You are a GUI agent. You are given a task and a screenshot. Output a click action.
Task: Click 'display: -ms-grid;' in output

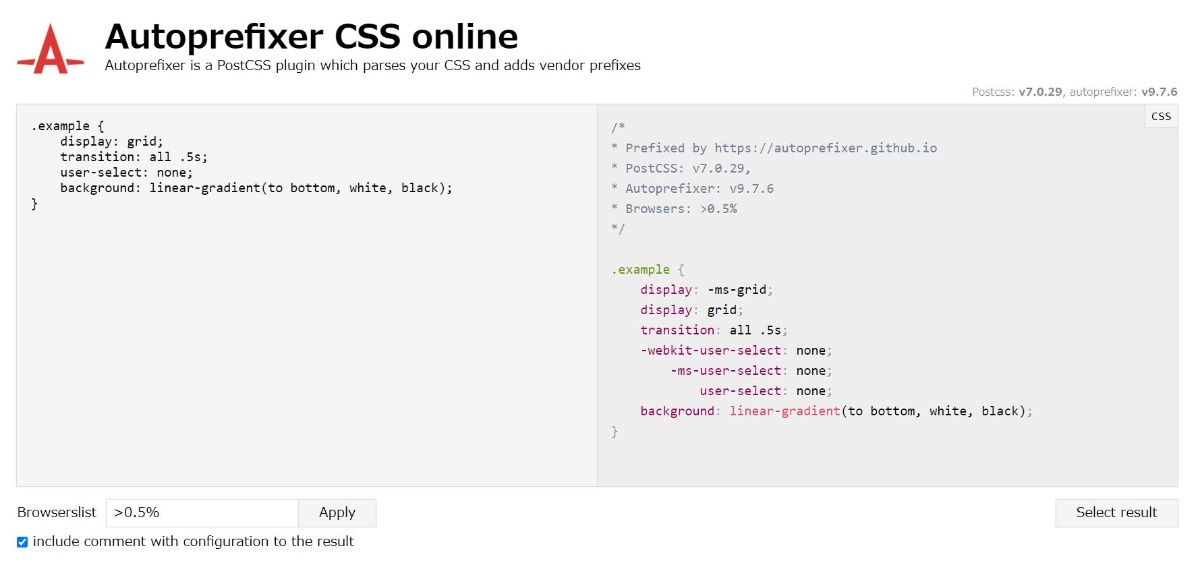pyautogui.click(x=707, y=289)
